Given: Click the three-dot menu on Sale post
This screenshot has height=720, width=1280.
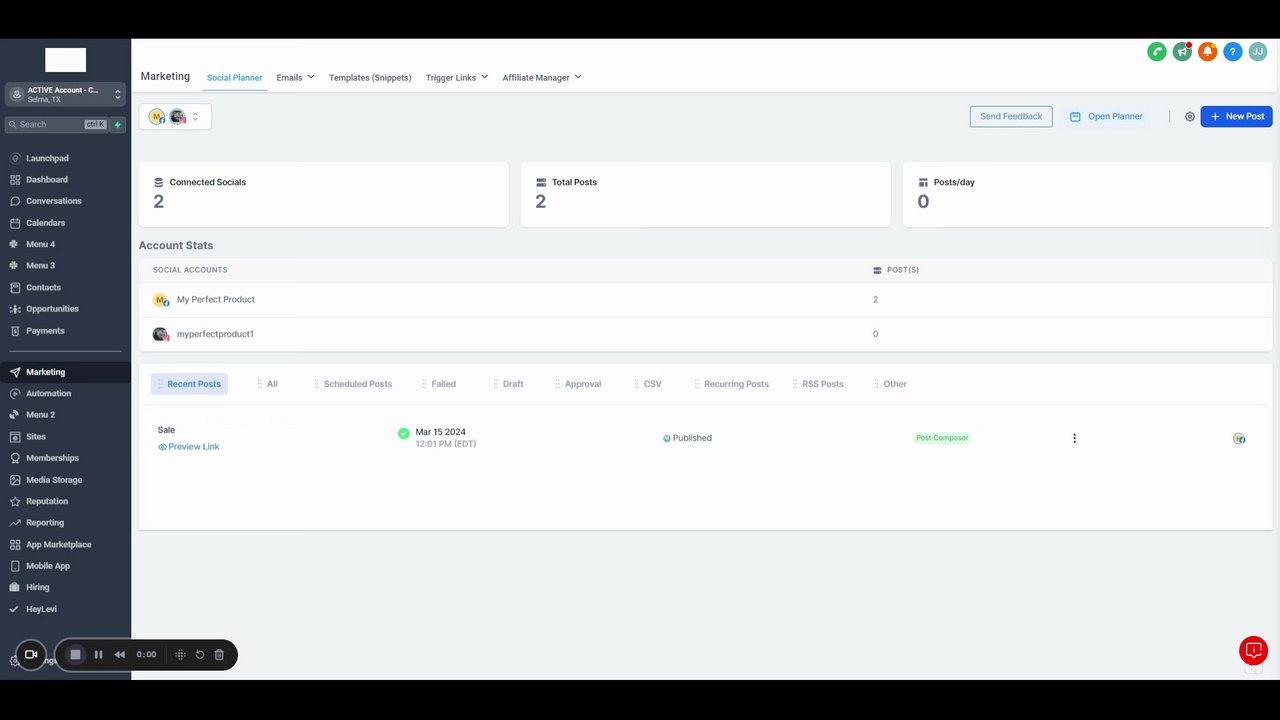Looking at the screenshot, I should (1075, 438).
